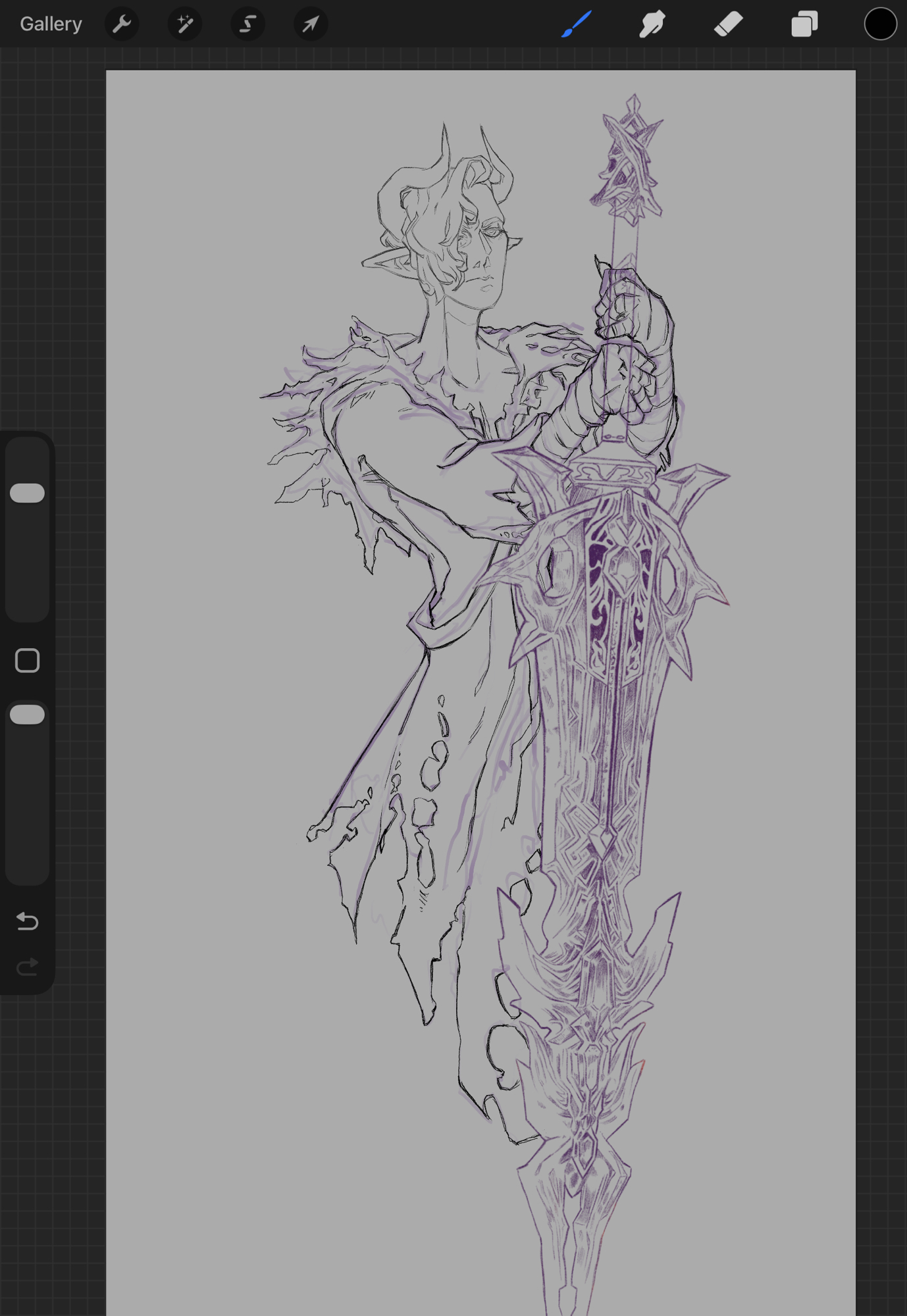Activate the Transform arrow tool
Screen dimensions: 907x1316
tap(310, 24)
